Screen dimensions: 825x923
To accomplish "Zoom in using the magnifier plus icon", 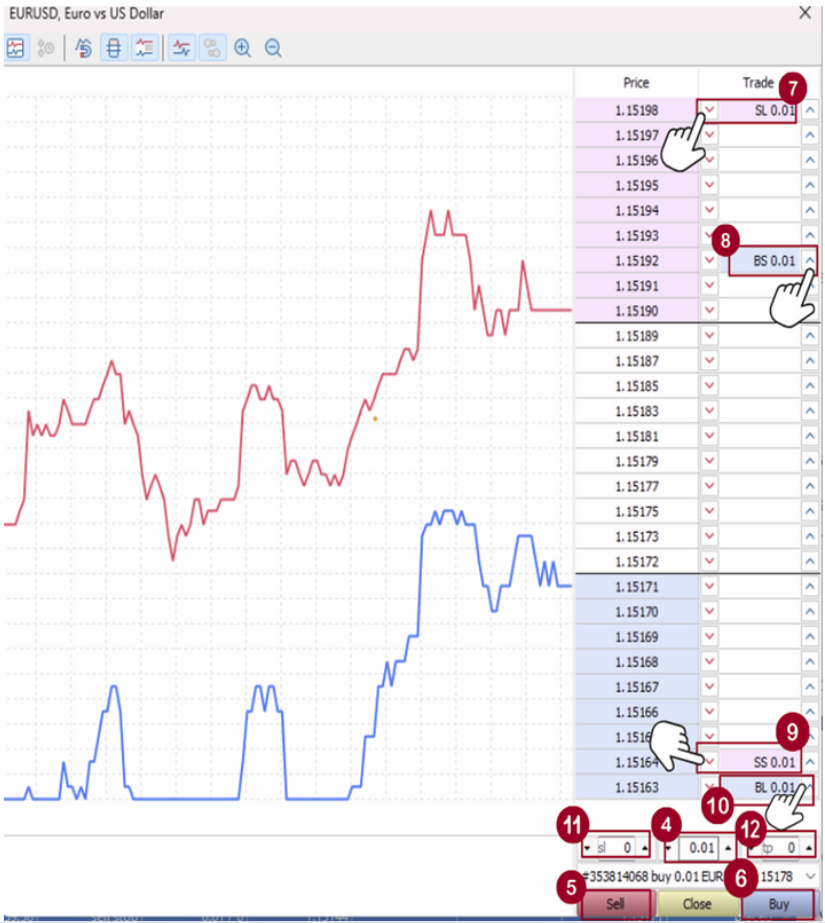I will coord(242,48).
